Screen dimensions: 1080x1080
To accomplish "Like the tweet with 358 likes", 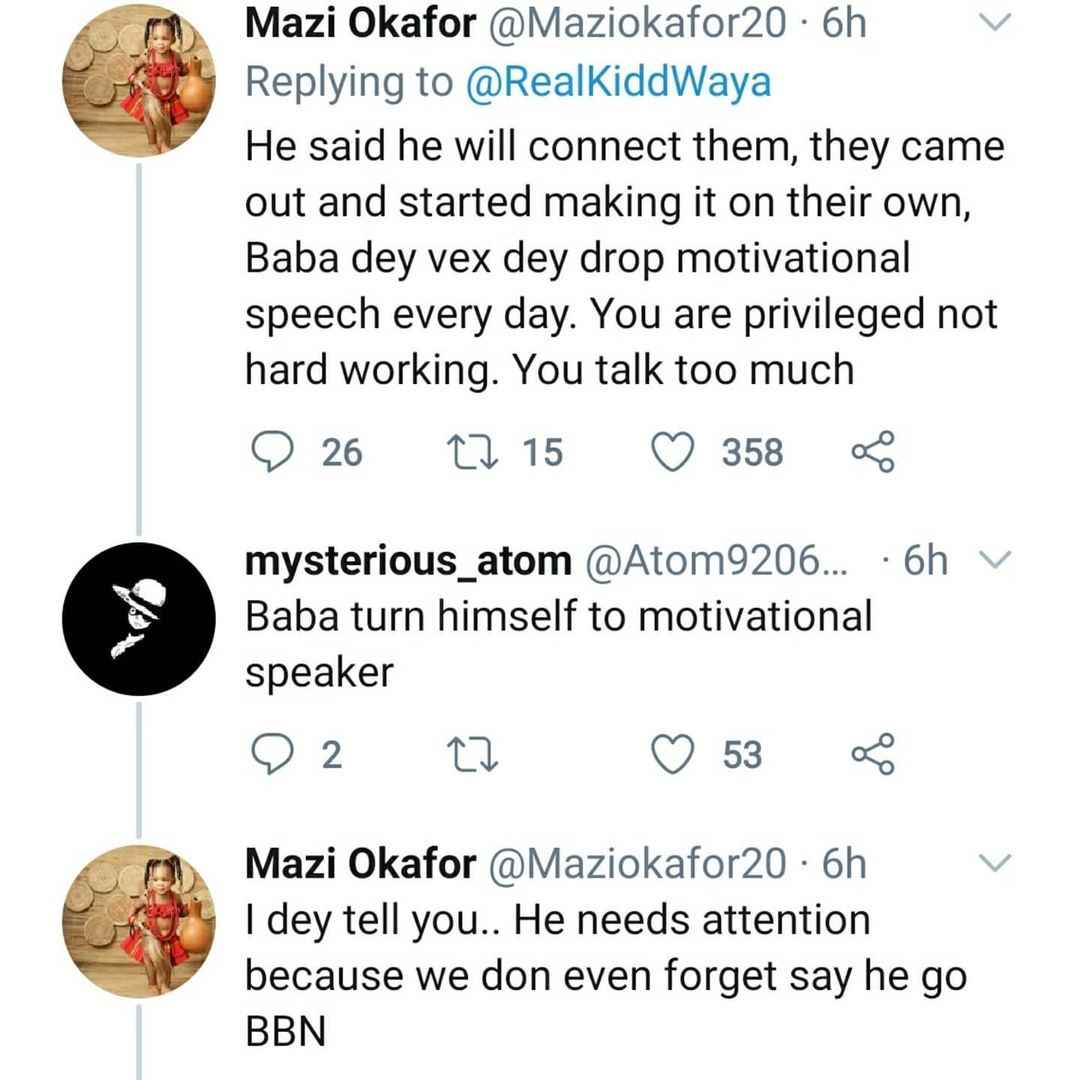I will click(673, 452).
